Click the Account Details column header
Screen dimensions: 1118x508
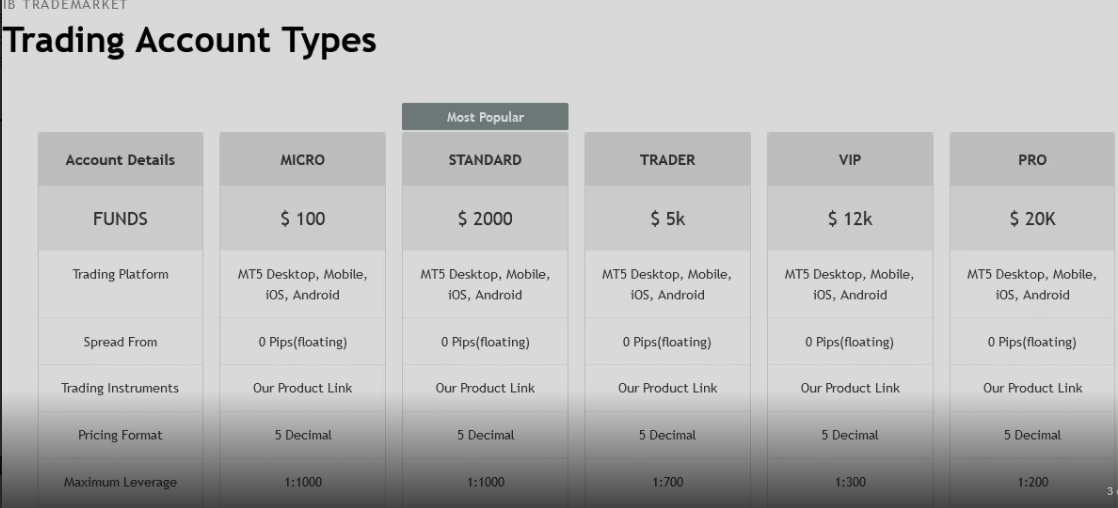(x=120, y=160)
